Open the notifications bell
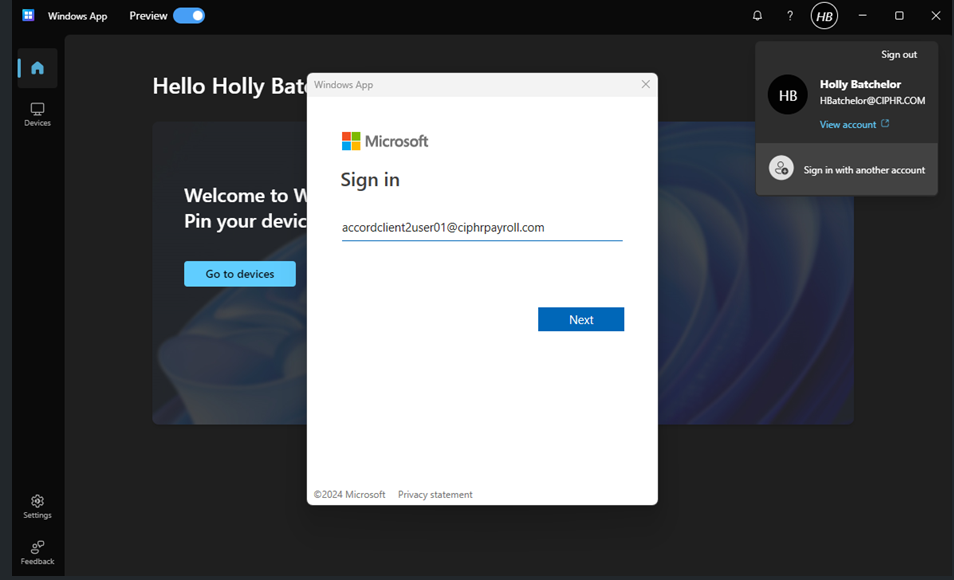 757,16
